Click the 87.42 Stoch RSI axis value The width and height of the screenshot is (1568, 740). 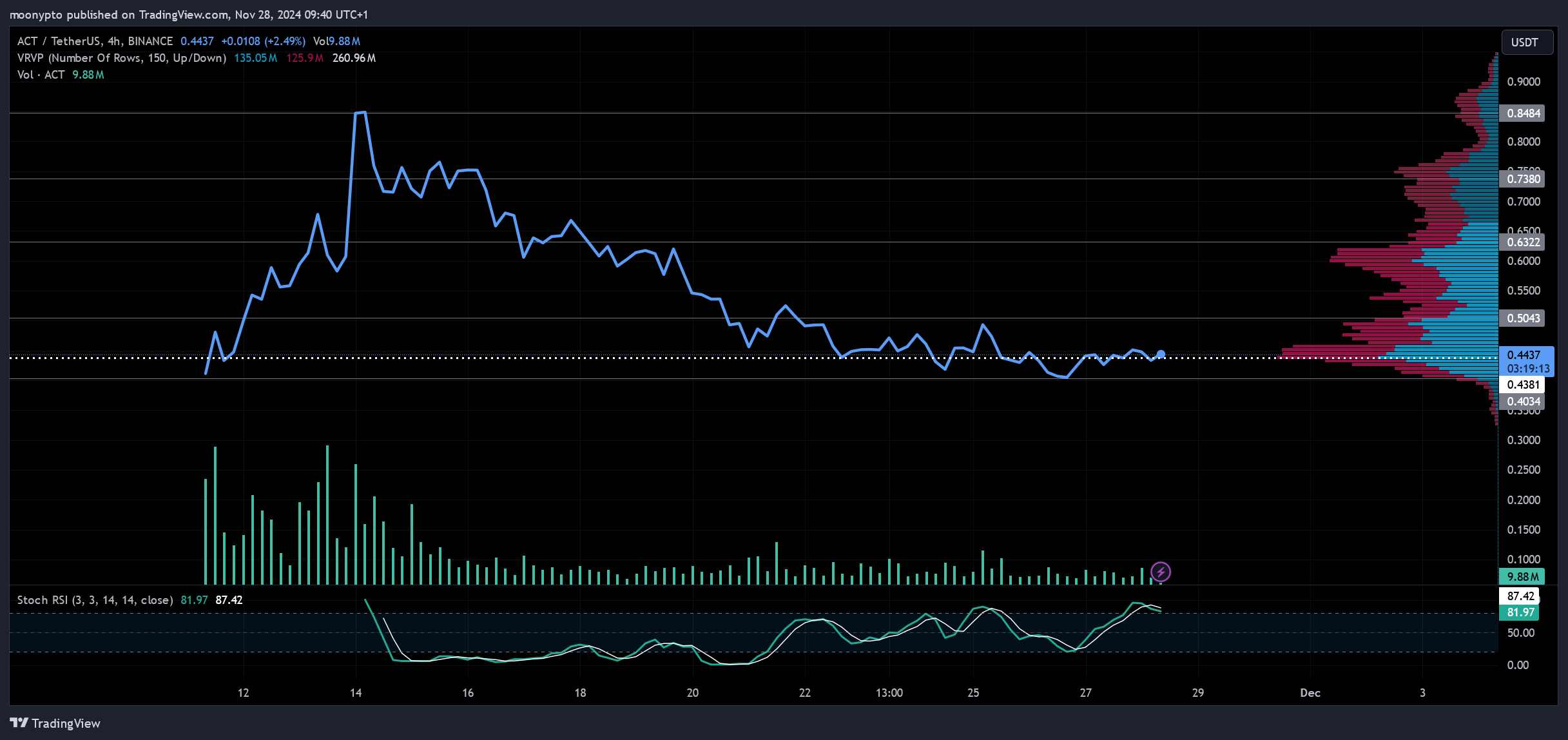(1520, 596)
